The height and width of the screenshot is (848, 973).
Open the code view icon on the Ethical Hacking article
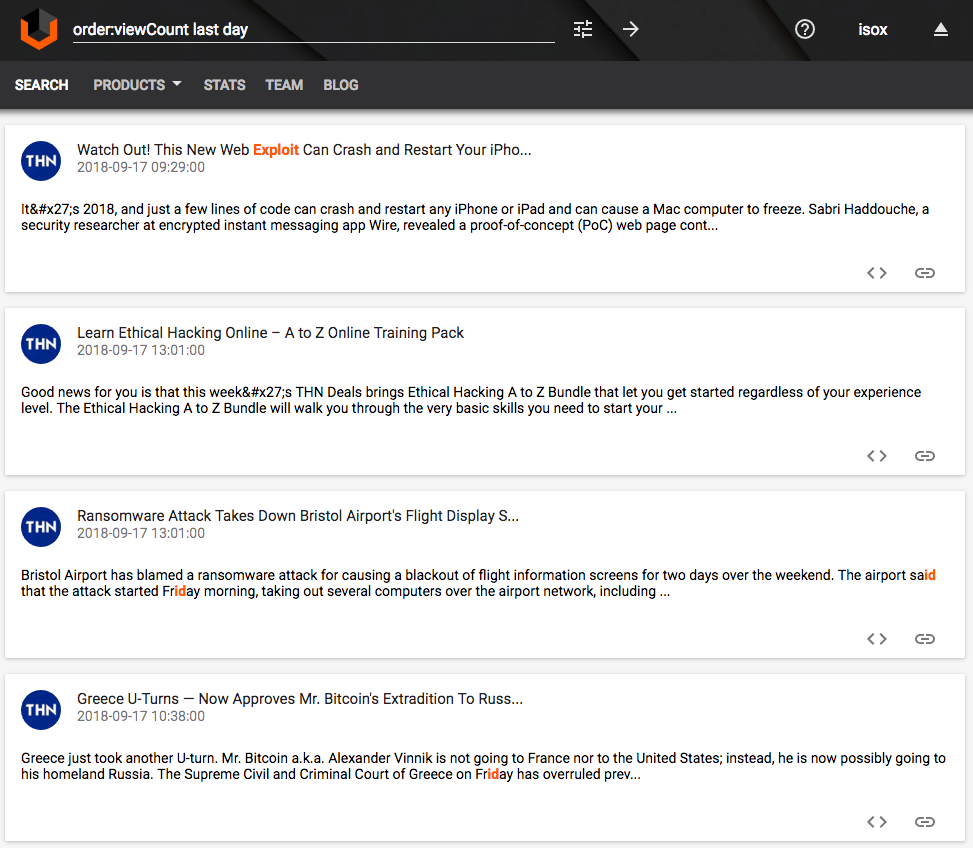click(x=876, y=455)
